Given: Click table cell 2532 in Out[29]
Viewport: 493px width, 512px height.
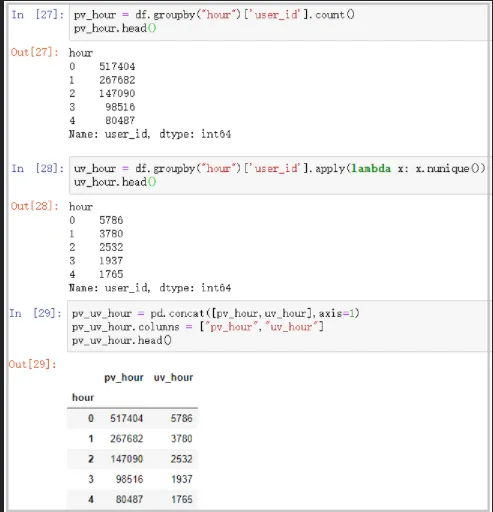Looking at the screenshot, I should (x=182, y=459).
